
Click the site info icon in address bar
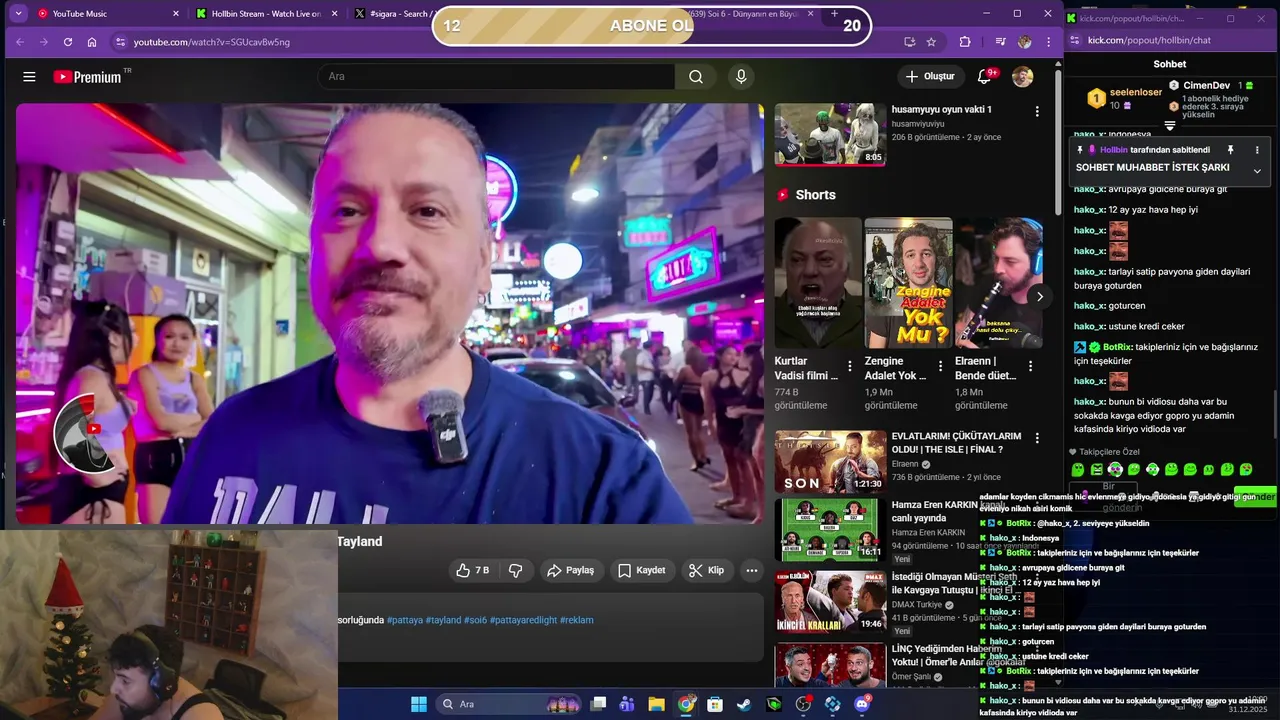click(x=120, y=42)
